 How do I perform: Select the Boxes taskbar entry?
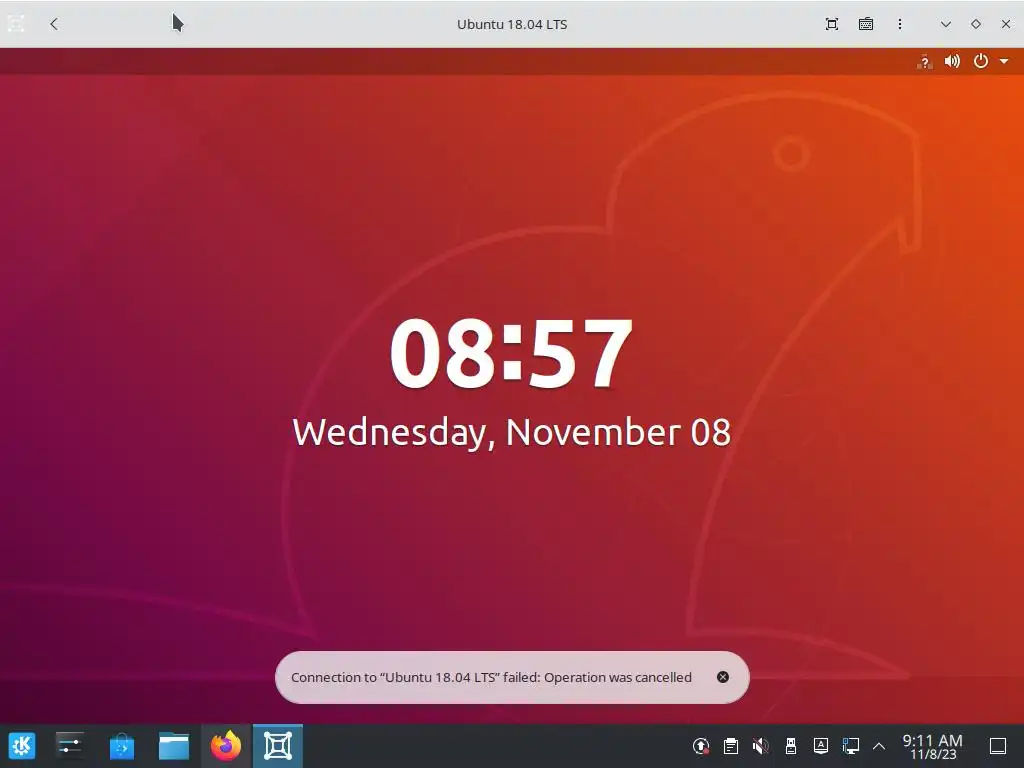(x=278, y=746)
